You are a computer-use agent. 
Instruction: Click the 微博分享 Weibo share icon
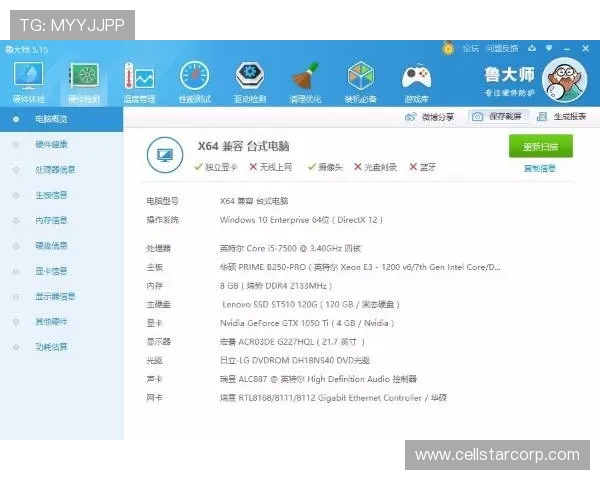[x=410, y=117]
